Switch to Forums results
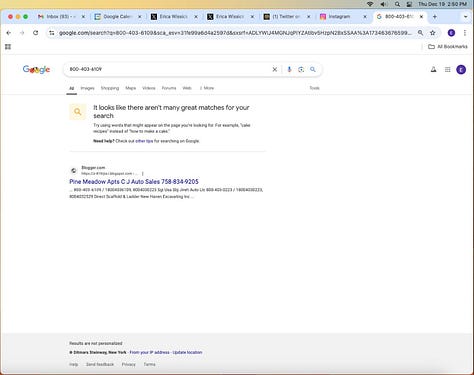The image size is (474, 375). [x=169, y=88]
